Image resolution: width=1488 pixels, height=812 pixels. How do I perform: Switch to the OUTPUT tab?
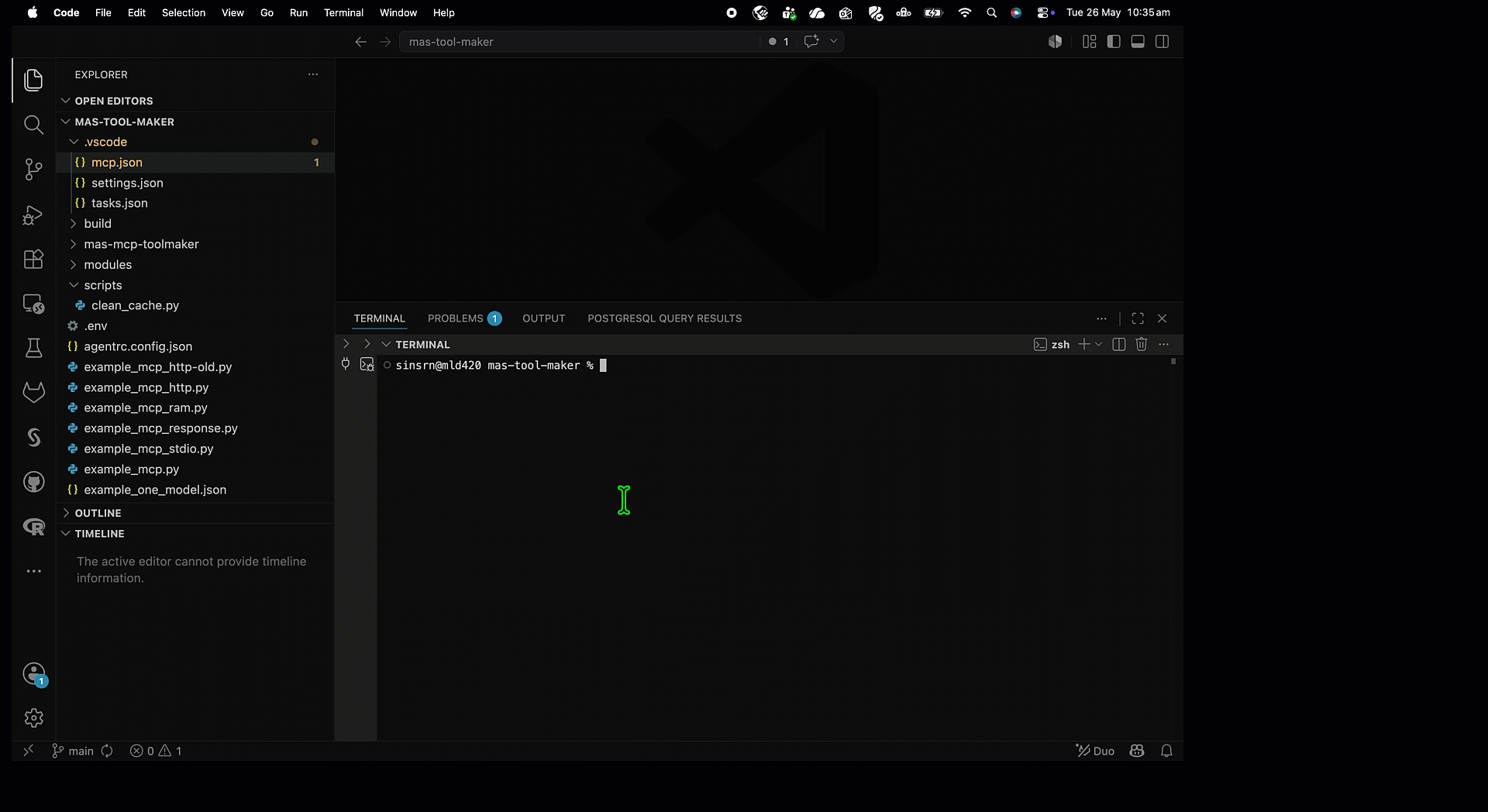543,318
